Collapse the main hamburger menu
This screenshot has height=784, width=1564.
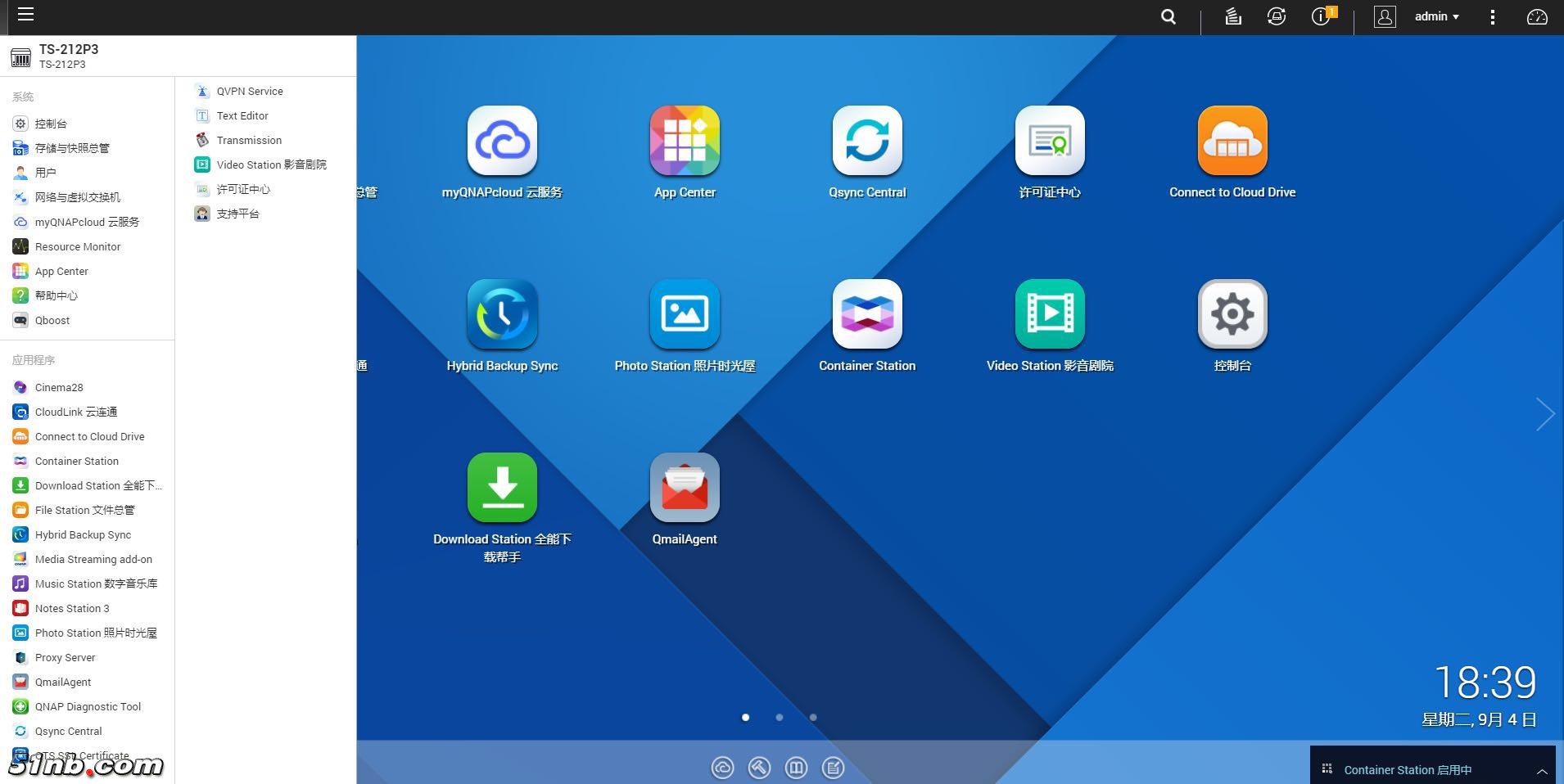tap(25, 15)
